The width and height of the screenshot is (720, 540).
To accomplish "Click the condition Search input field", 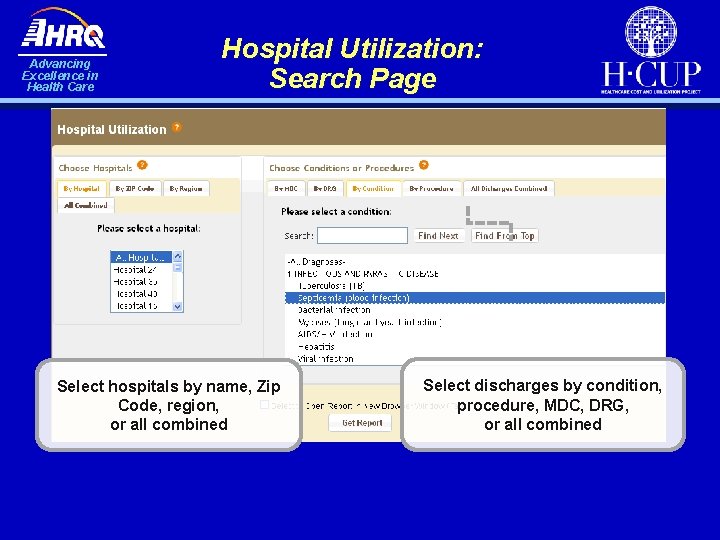I will 362,236.
